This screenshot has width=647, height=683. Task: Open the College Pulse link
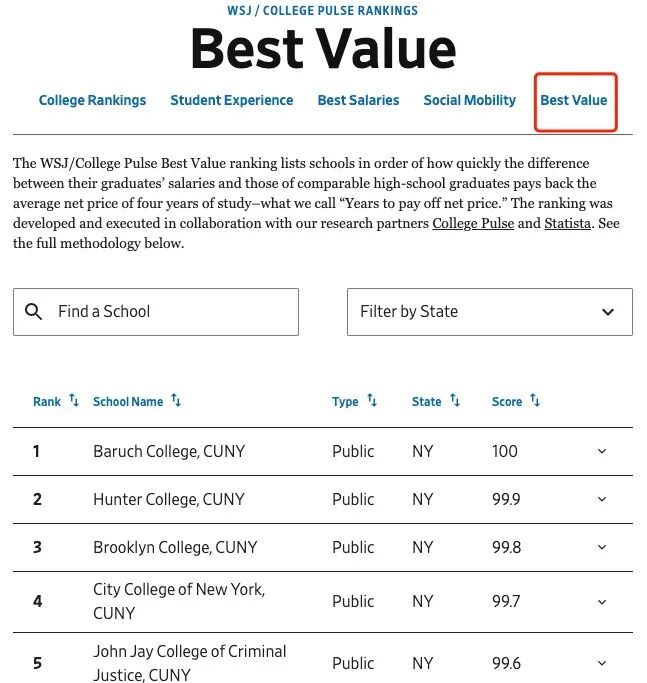click(473, 223)
